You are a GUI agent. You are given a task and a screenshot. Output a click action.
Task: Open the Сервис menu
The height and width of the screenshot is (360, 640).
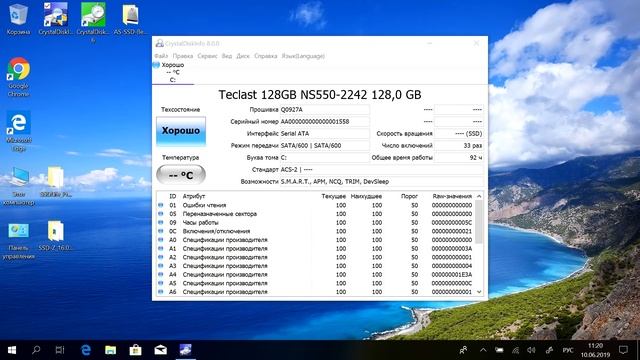[207, 56]
